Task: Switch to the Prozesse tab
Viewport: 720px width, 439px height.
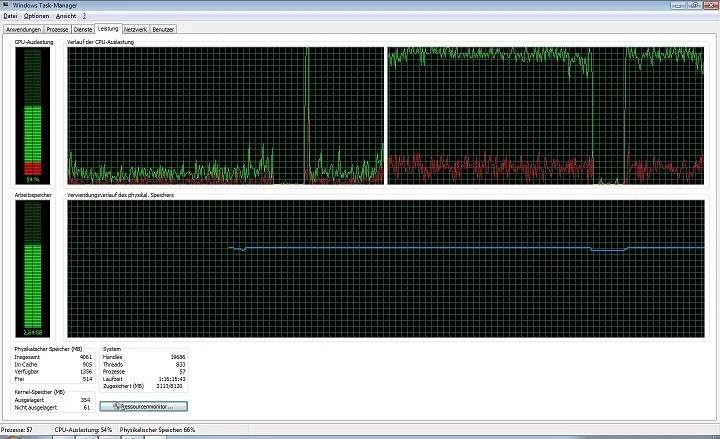Action: tap(57, 29)
